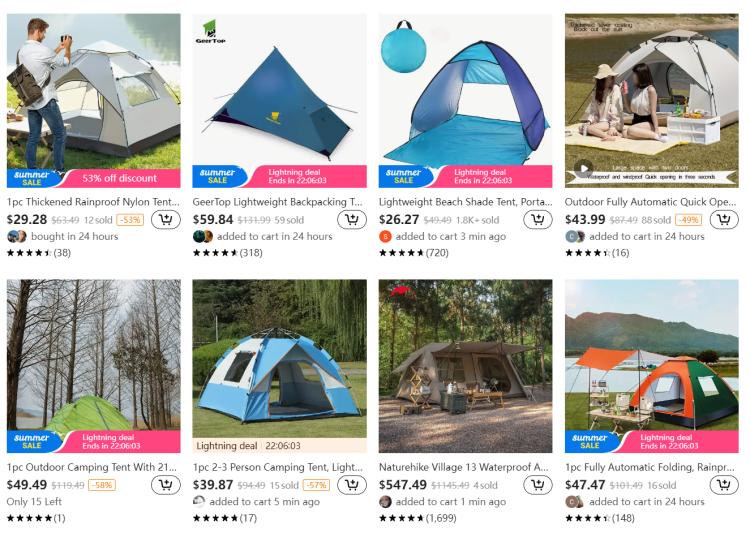View the blue GeerTop pyramid tent image
Screen dimensions: 750x534
[279, 89]
